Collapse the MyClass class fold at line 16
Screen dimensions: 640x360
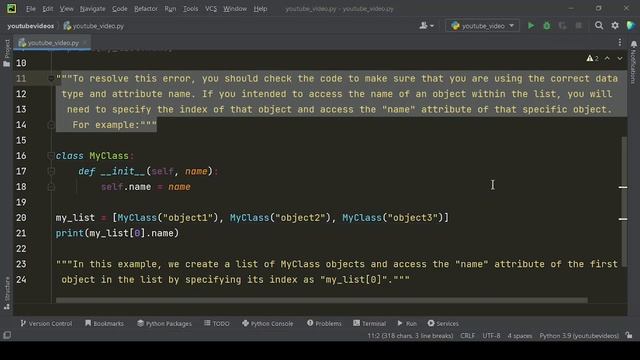click(x=51, y=156)
